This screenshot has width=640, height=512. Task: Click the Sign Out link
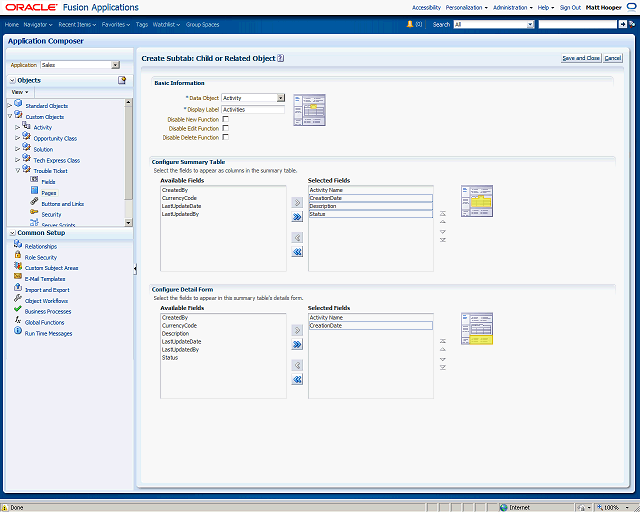570,7
